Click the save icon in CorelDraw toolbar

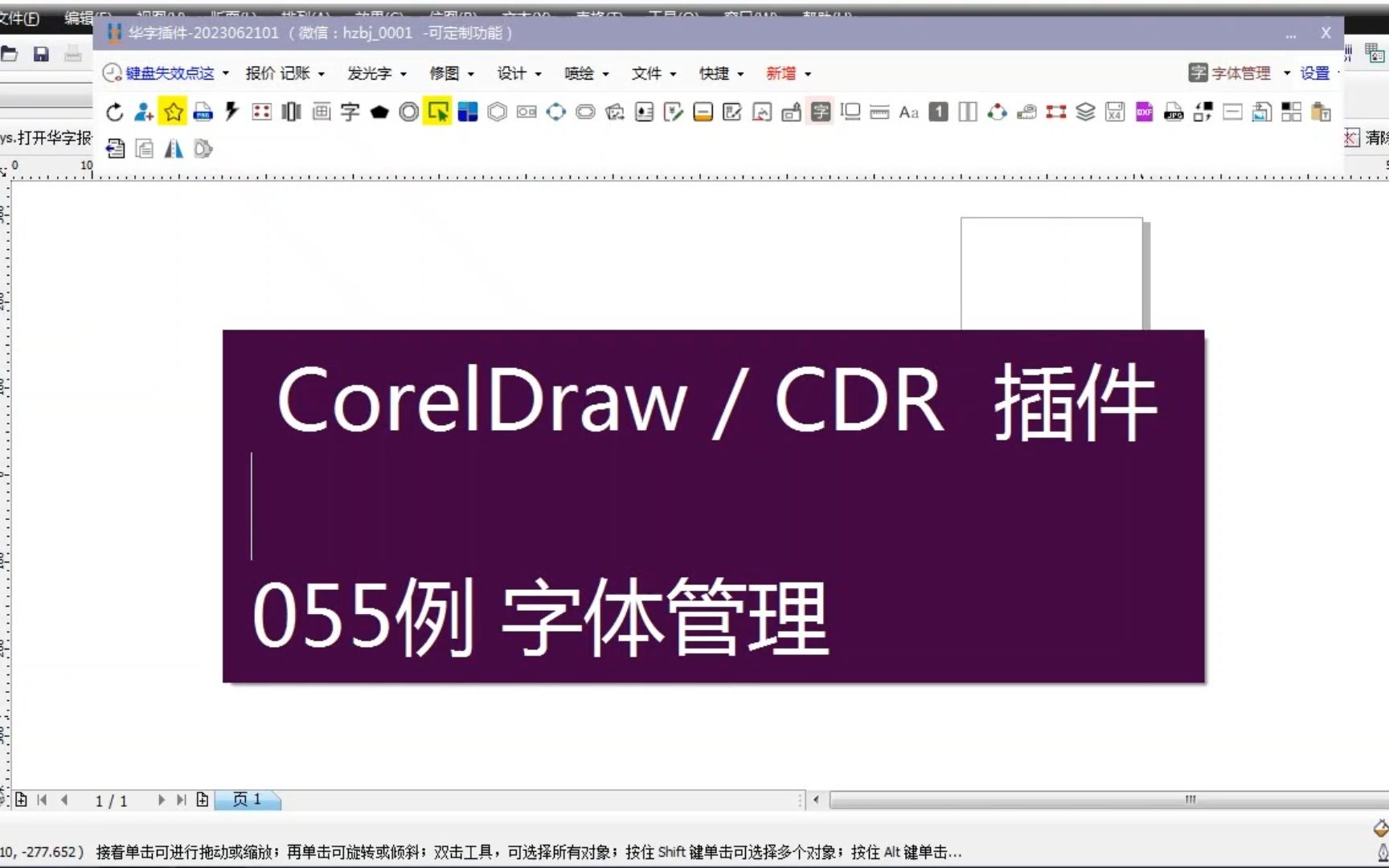pos(41,54)
